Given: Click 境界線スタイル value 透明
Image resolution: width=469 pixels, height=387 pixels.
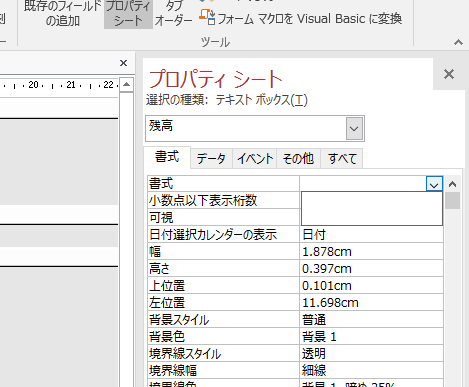Looking at the screenshot, I should pos(371,354).
